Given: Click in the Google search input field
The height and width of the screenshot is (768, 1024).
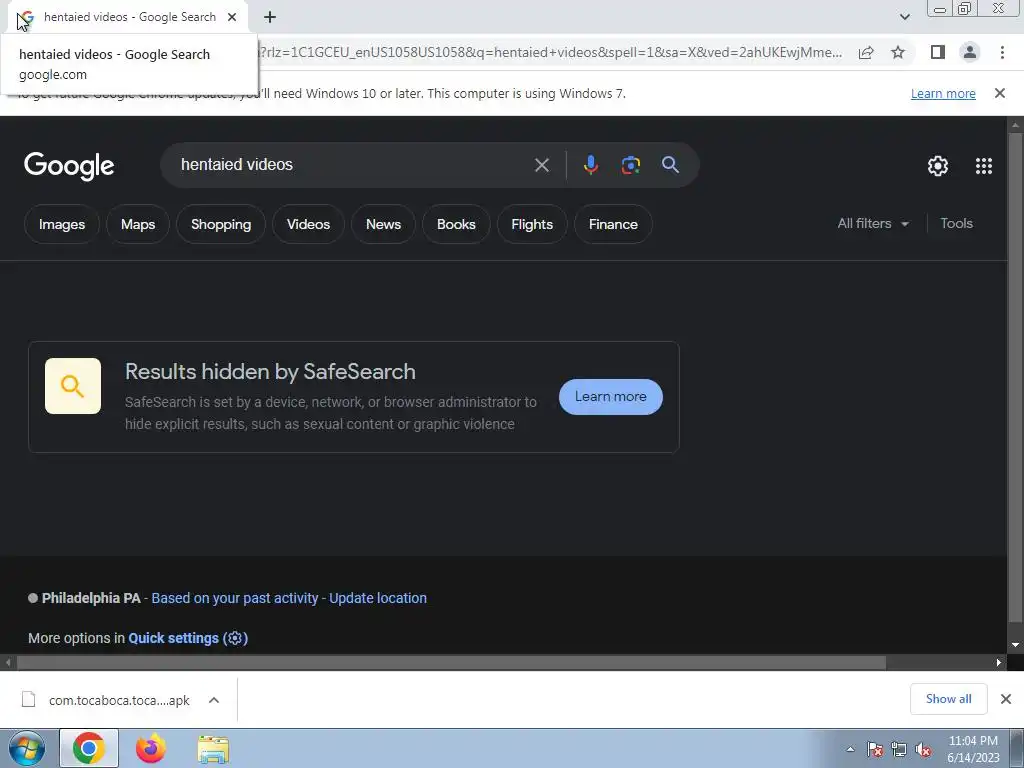Looking at the screenshot, I should click(x=353, y=165).
